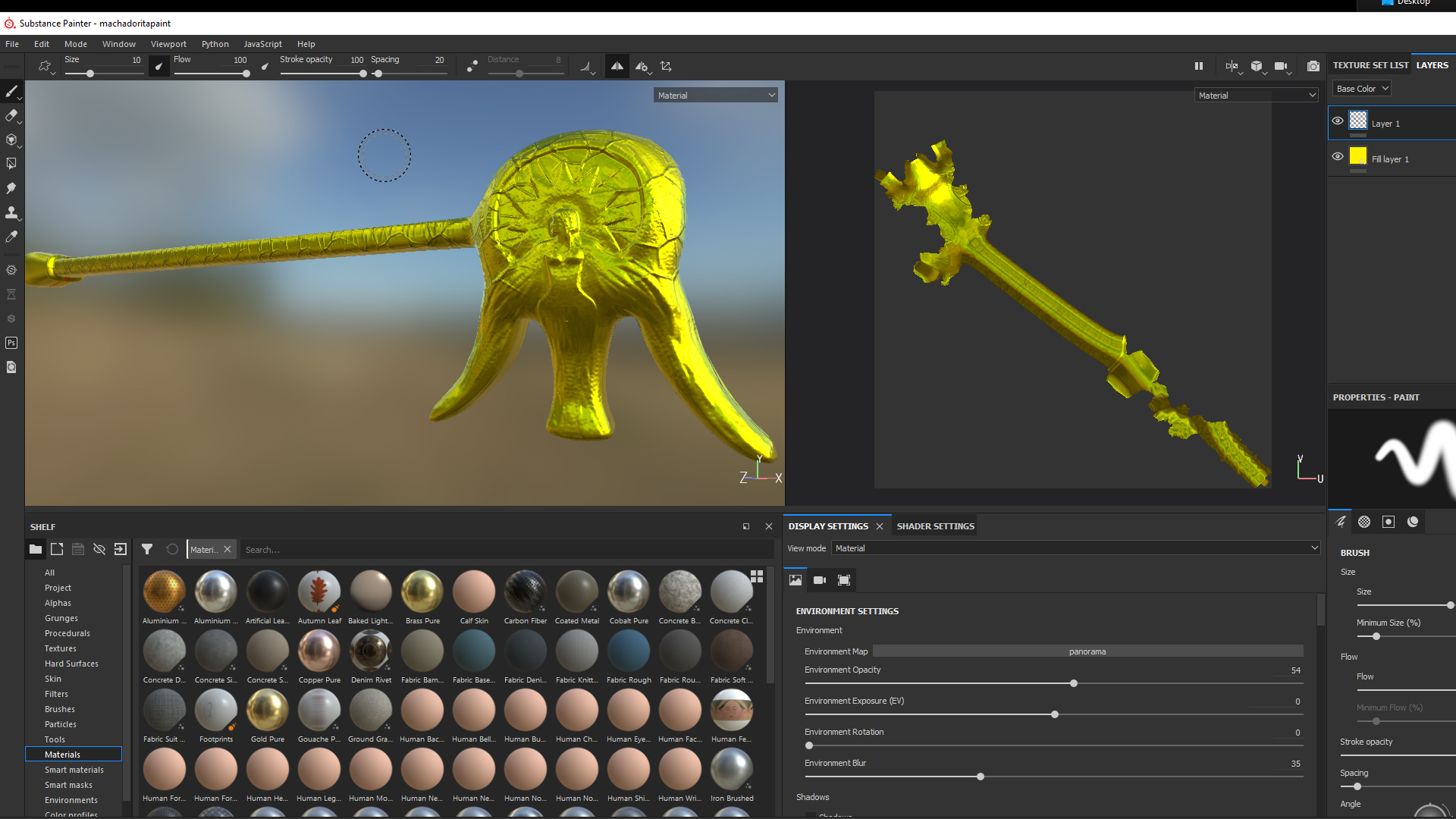Viewport: 1456px width, 819px height.
Task: Select the Display Settings tab
Action: click(x=828, y=526)
